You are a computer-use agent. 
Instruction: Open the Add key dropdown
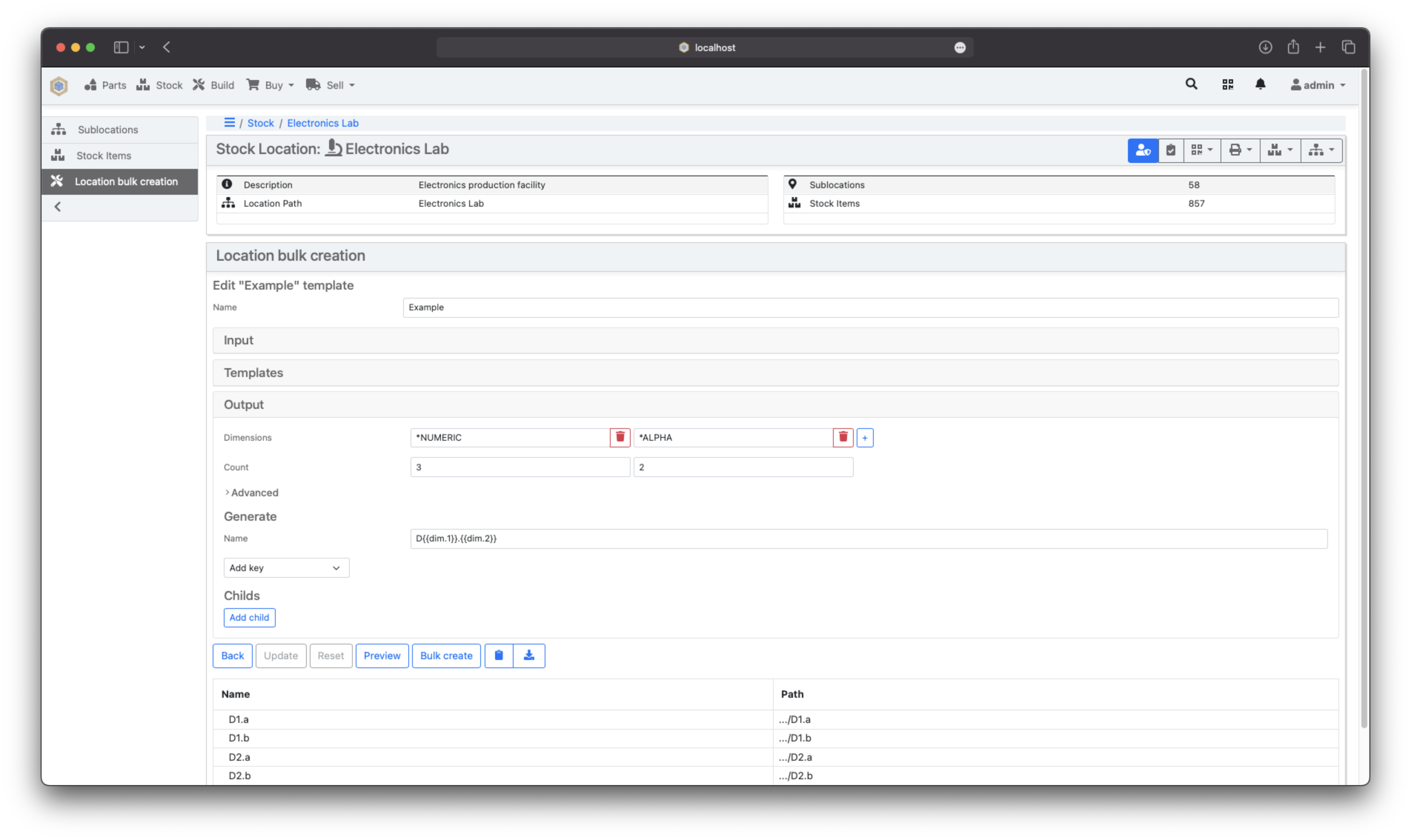[x=286, y=567]
